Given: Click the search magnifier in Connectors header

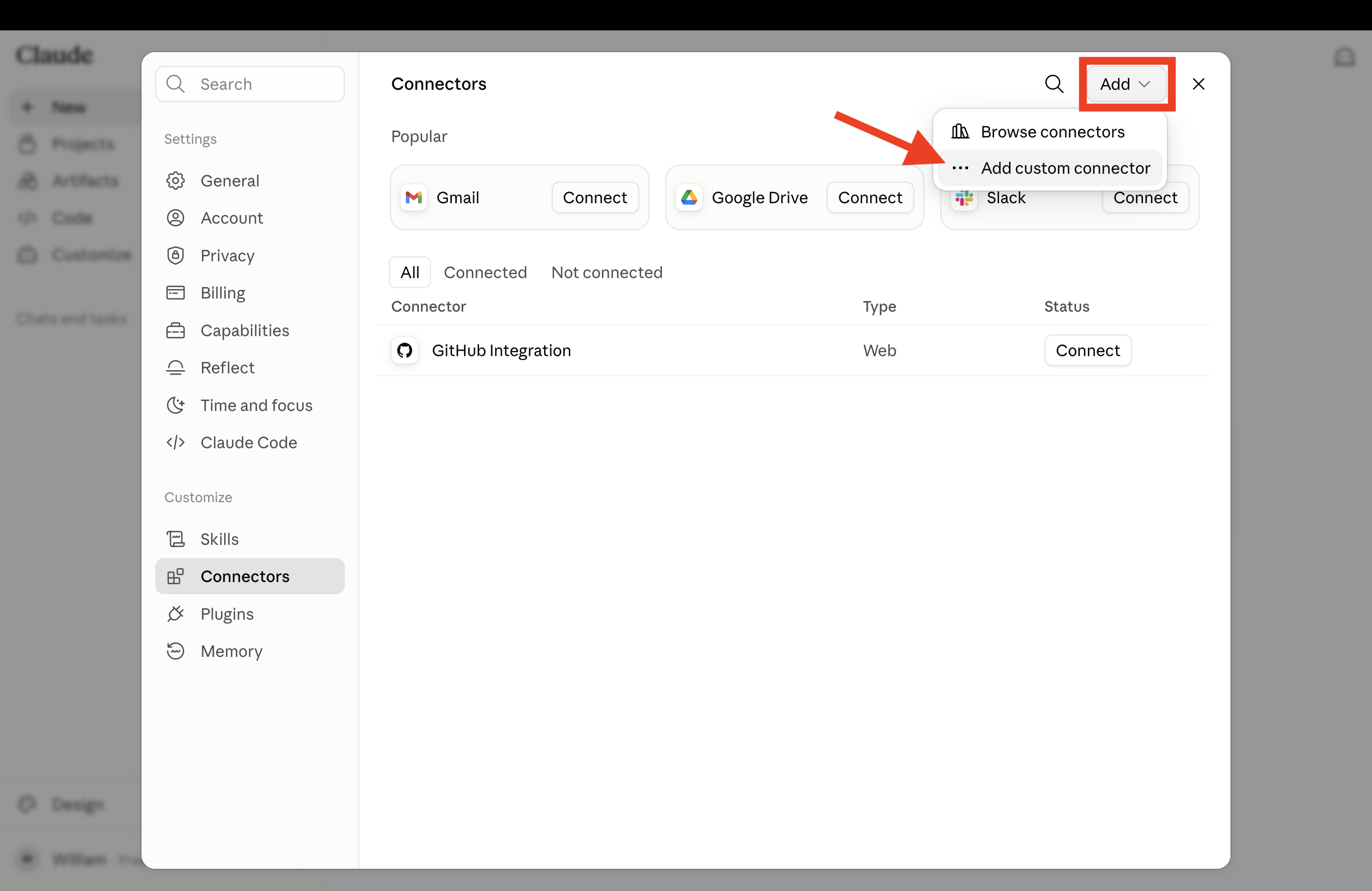Looking at the screenshot, I should pos(1054,84).
